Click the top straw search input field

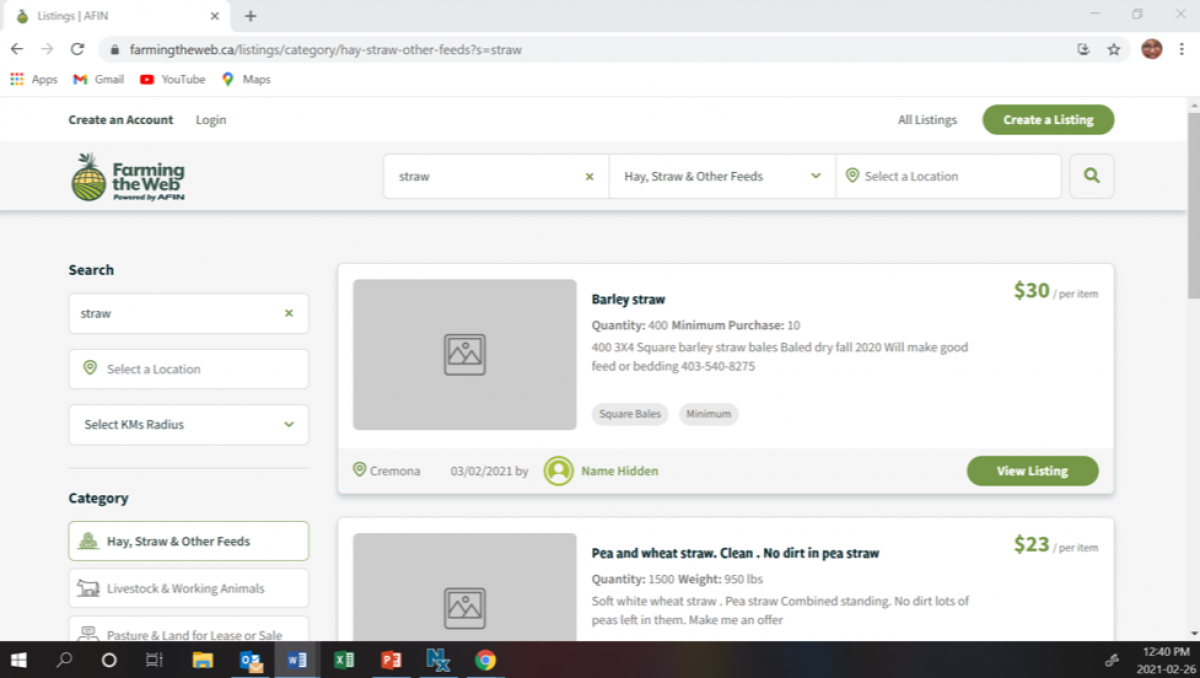(x=496, y=176)
